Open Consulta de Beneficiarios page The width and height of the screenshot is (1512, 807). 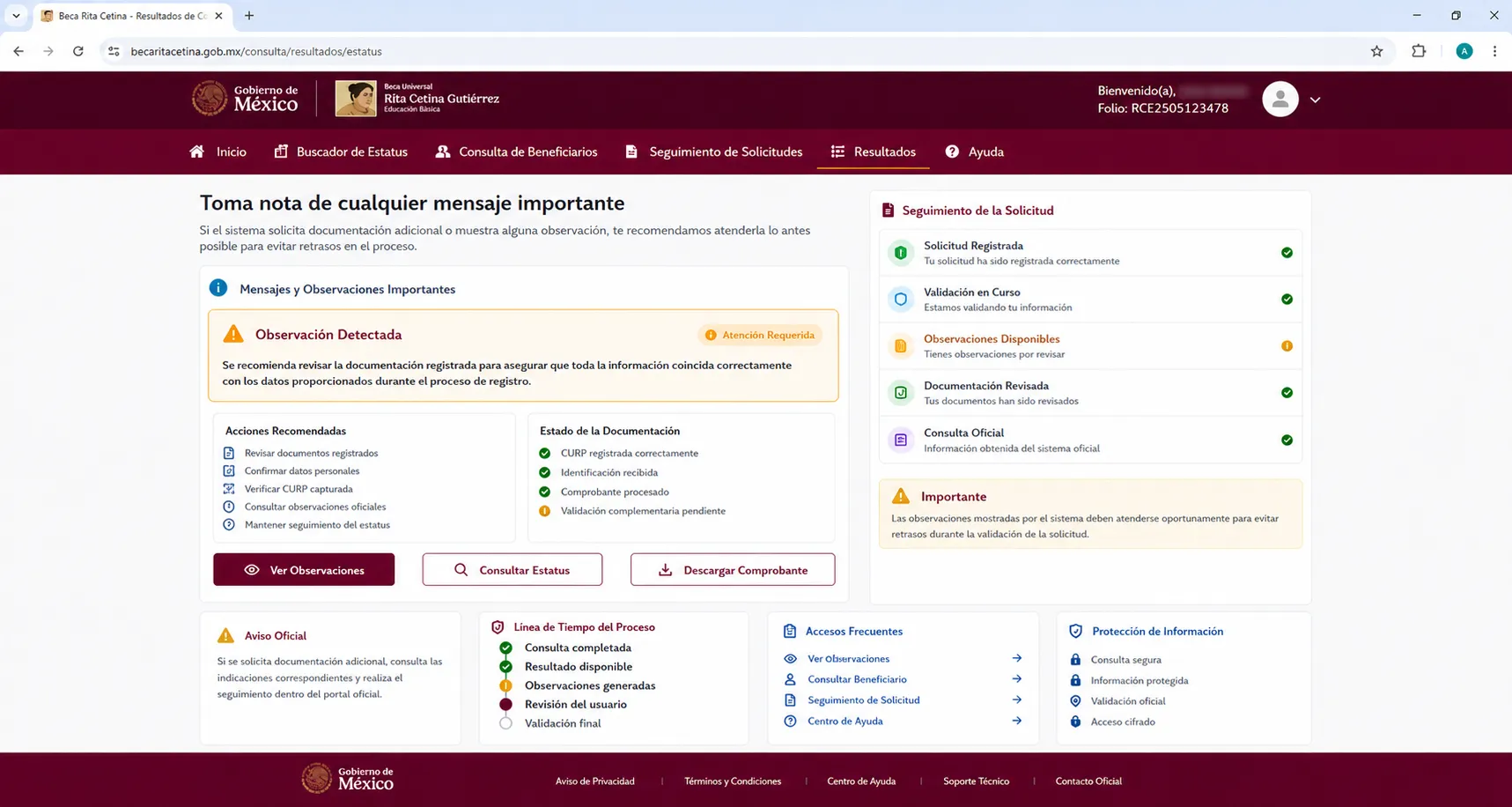pyautogui.click(x=516, y=152)
